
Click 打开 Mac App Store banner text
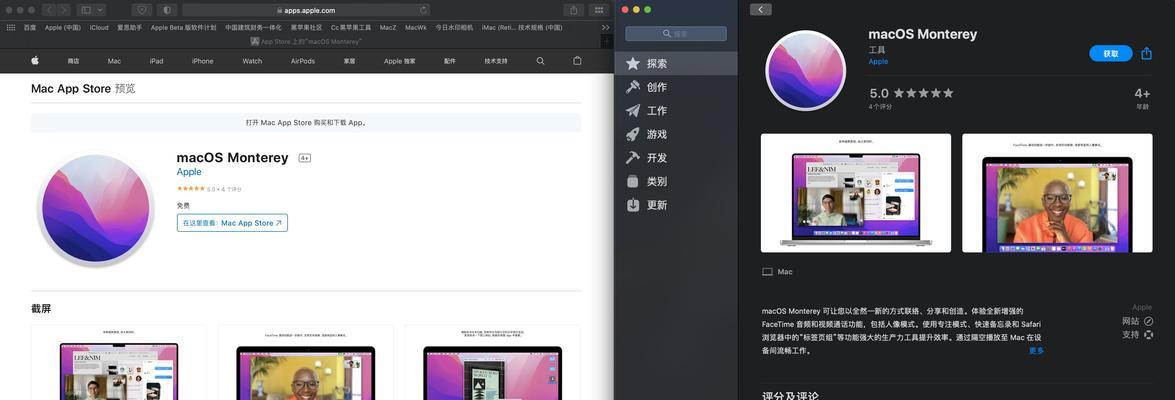pyautogui.click(x=306, y=123)
